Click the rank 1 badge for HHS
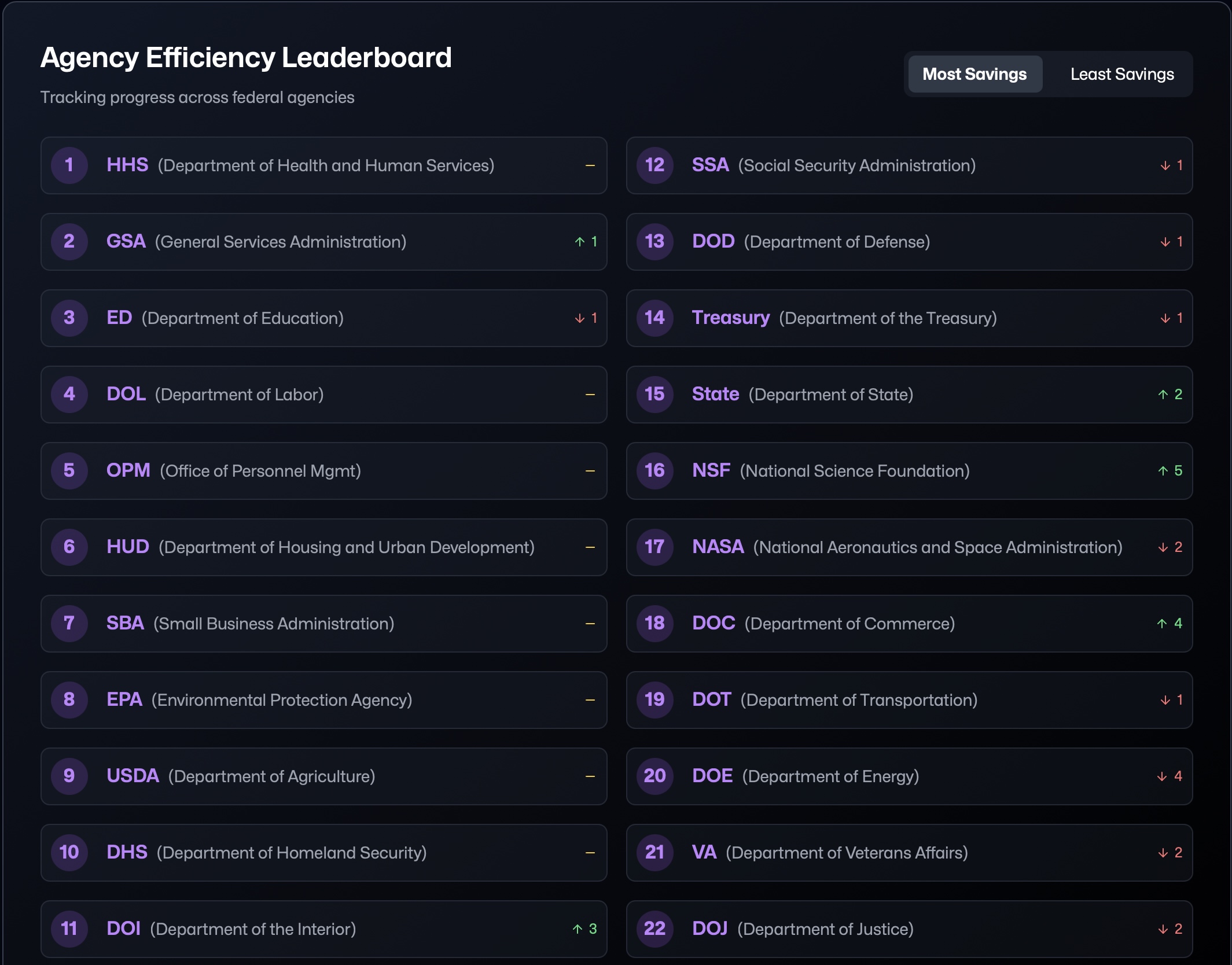The height and width of the screenshot is (965, 1232). pos(69,165)
